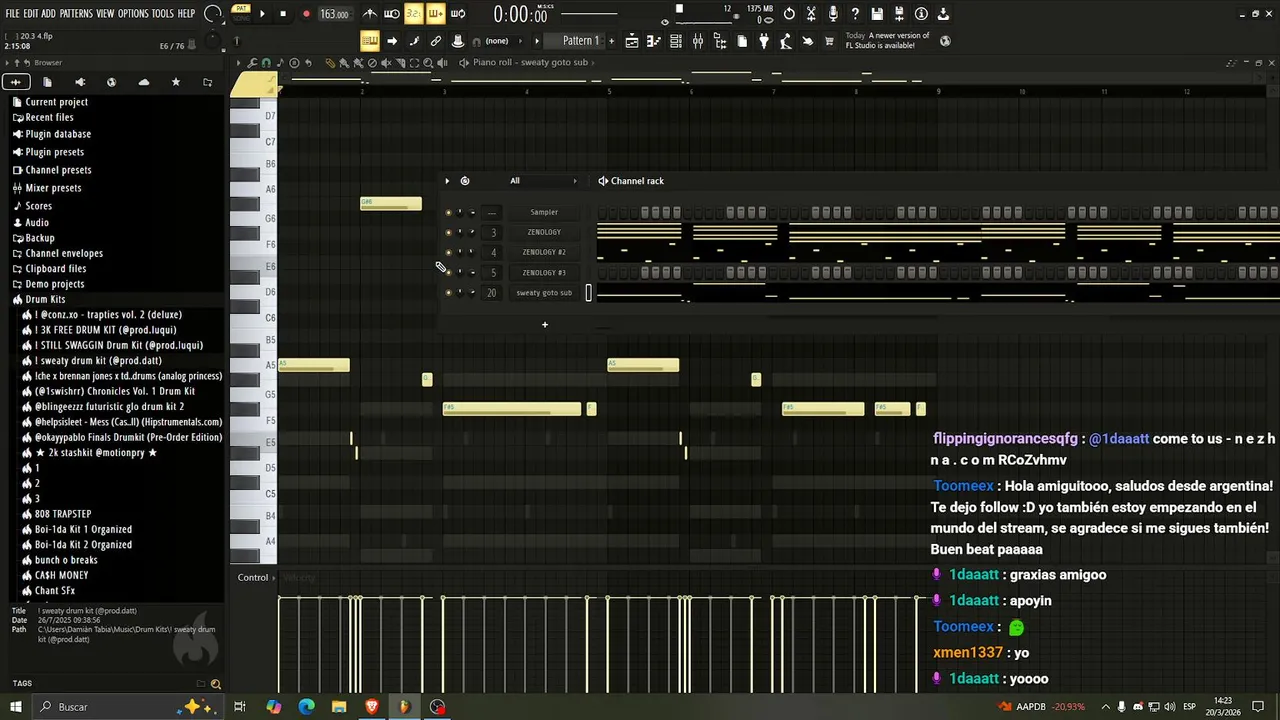
Task: Open the Playlist view icon
Action: click(632, 41)
